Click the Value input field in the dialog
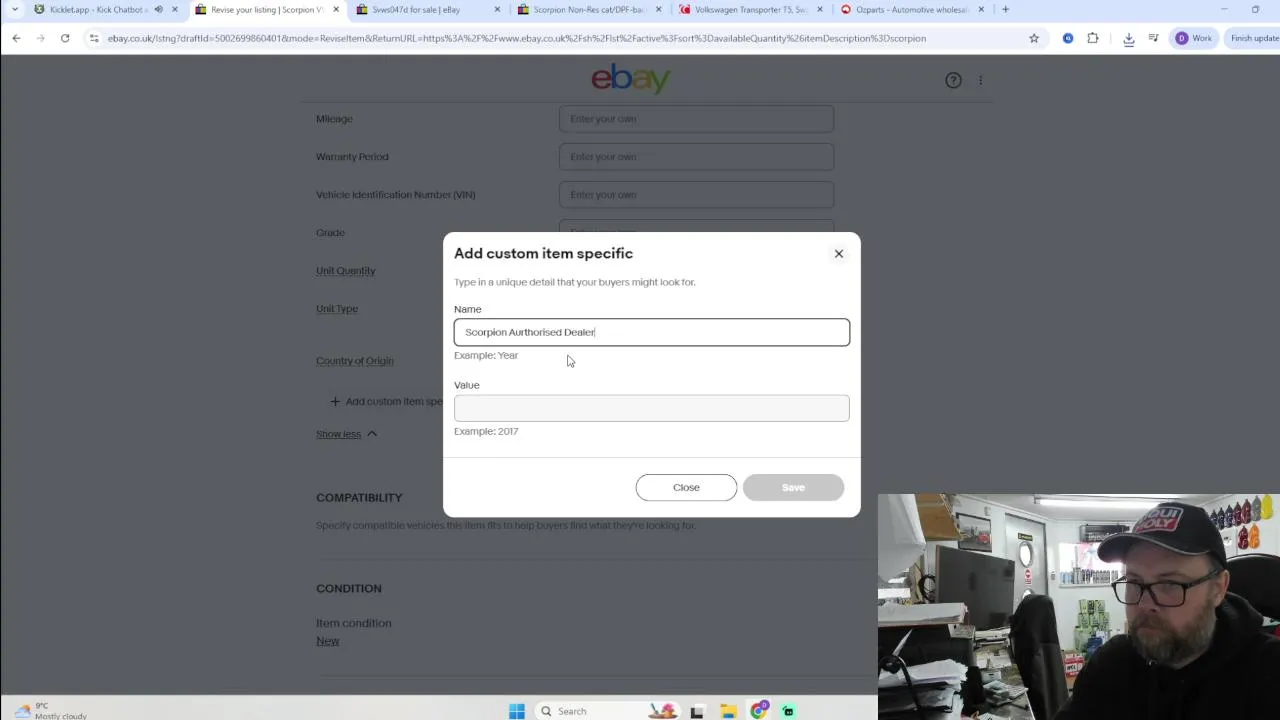The image size is (1280, 720). (x=652, y=408)
